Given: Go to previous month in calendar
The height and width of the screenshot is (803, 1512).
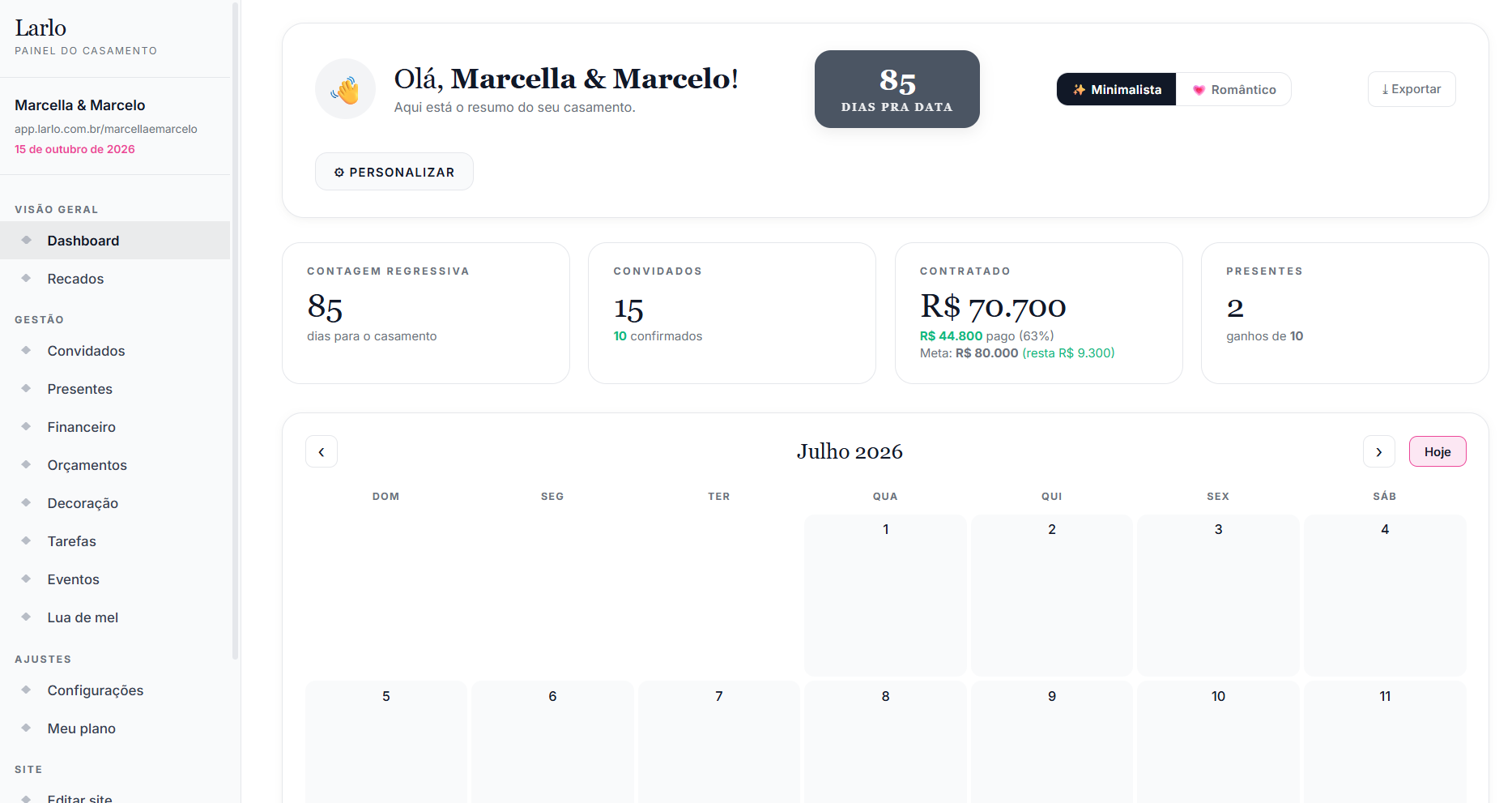Looking at the screenshot, I should (x=322, y=451).
